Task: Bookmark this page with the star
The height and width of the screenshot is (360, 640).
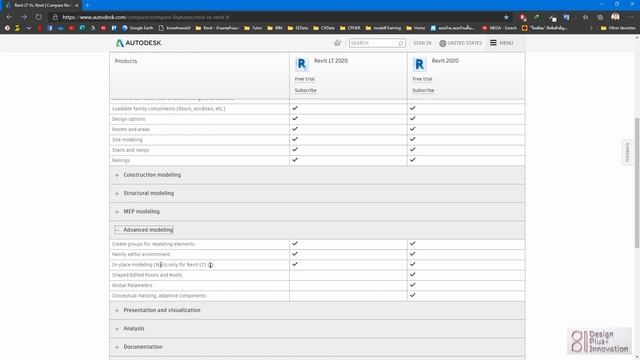Action: 506,17
